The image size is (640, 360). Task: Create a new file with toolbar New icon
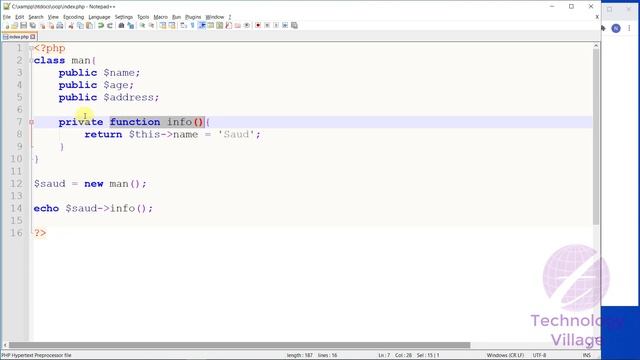pyautogui.click(x=7, y=25)
